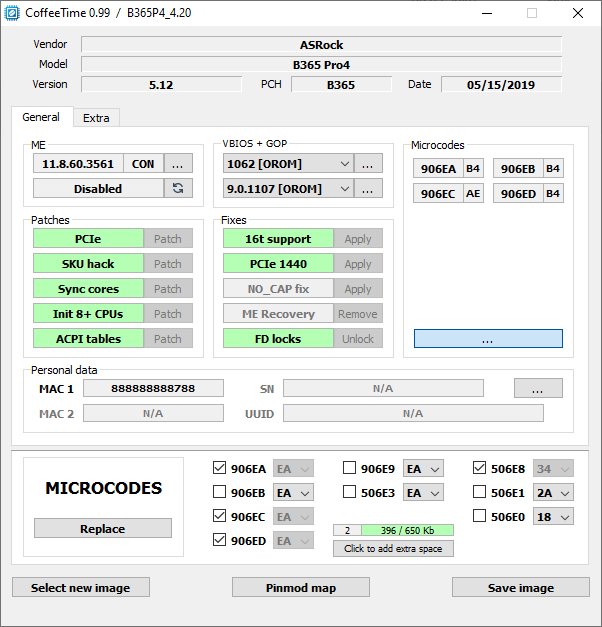Click the Patch button for Sync cores

pyautogui.click(x=168, y=288)
